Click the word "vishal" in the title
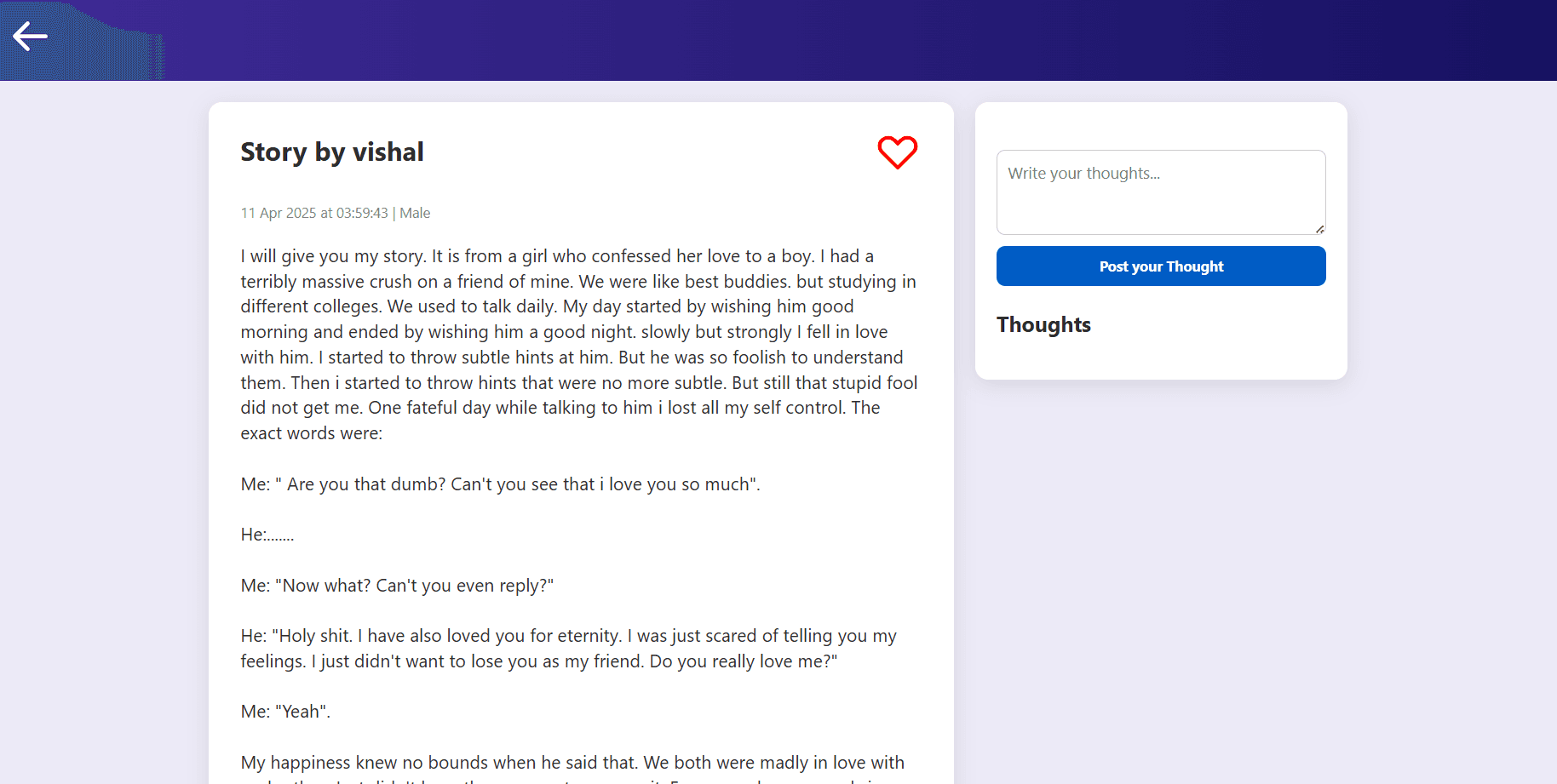The image size is (1557, 784). tap(388, 152)
